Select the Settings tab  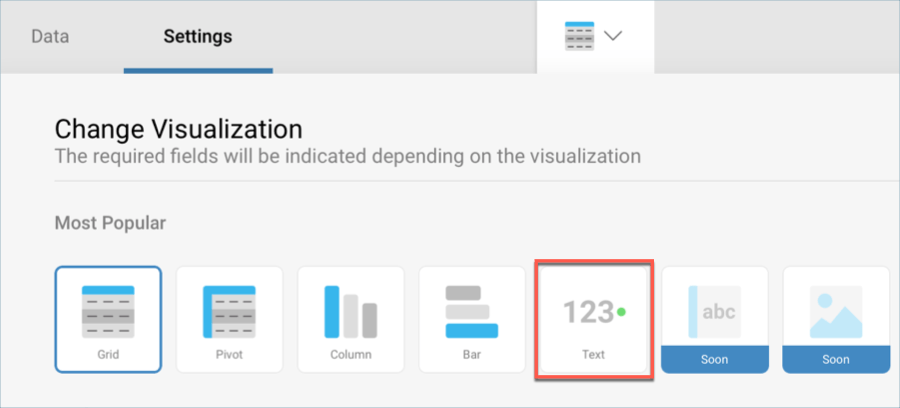pos(198,37)
